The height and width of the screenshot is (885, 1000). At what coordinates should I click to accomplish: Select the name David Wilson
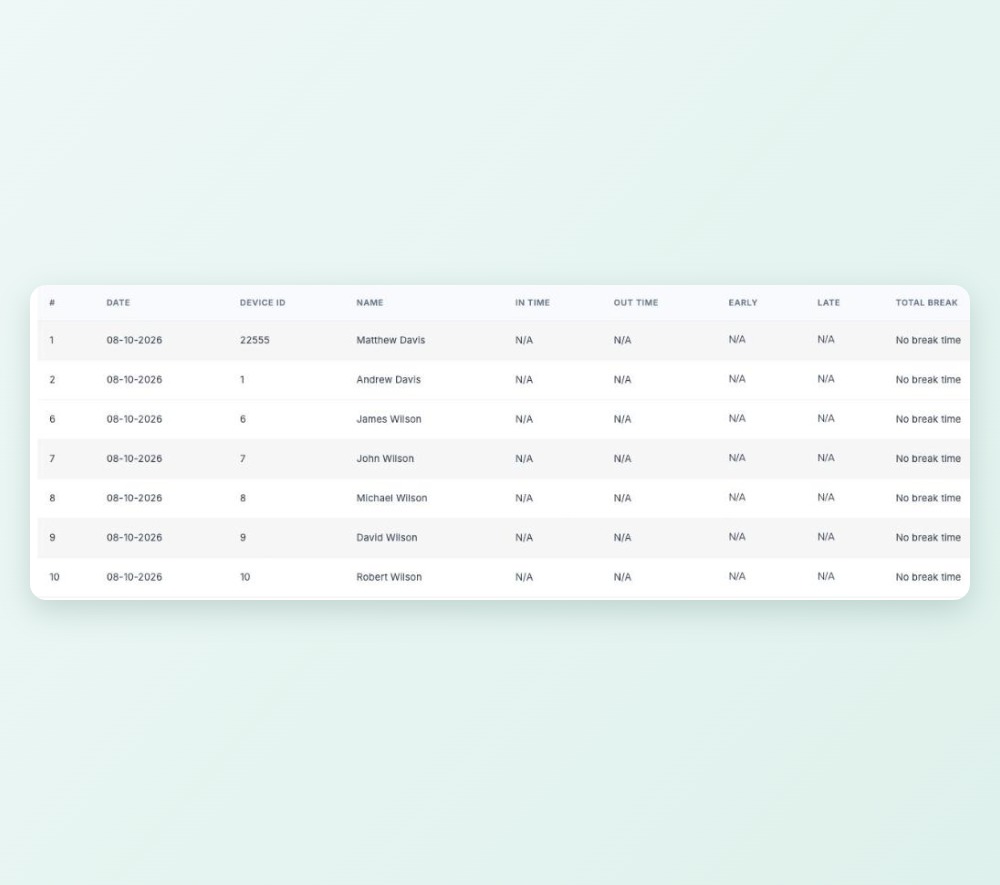386,538
